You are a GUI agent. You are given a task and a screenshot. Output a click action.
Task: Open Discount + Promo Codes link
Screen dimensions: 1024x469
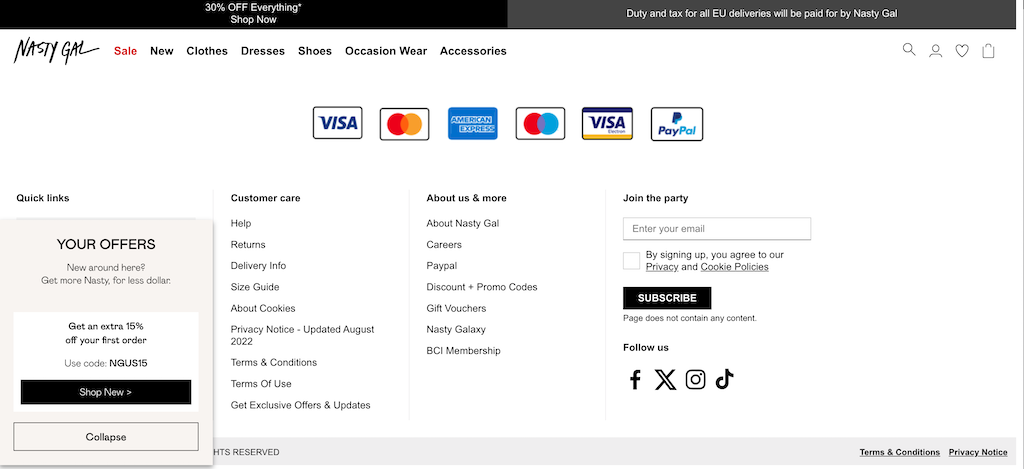pyautogui.click(x=482, y=287)
